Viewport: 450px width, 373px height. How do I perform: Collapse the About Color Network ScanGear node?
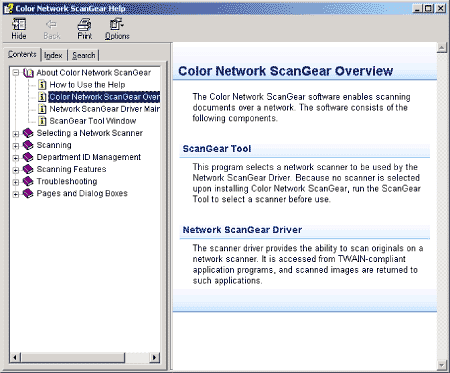coord(15,73)
